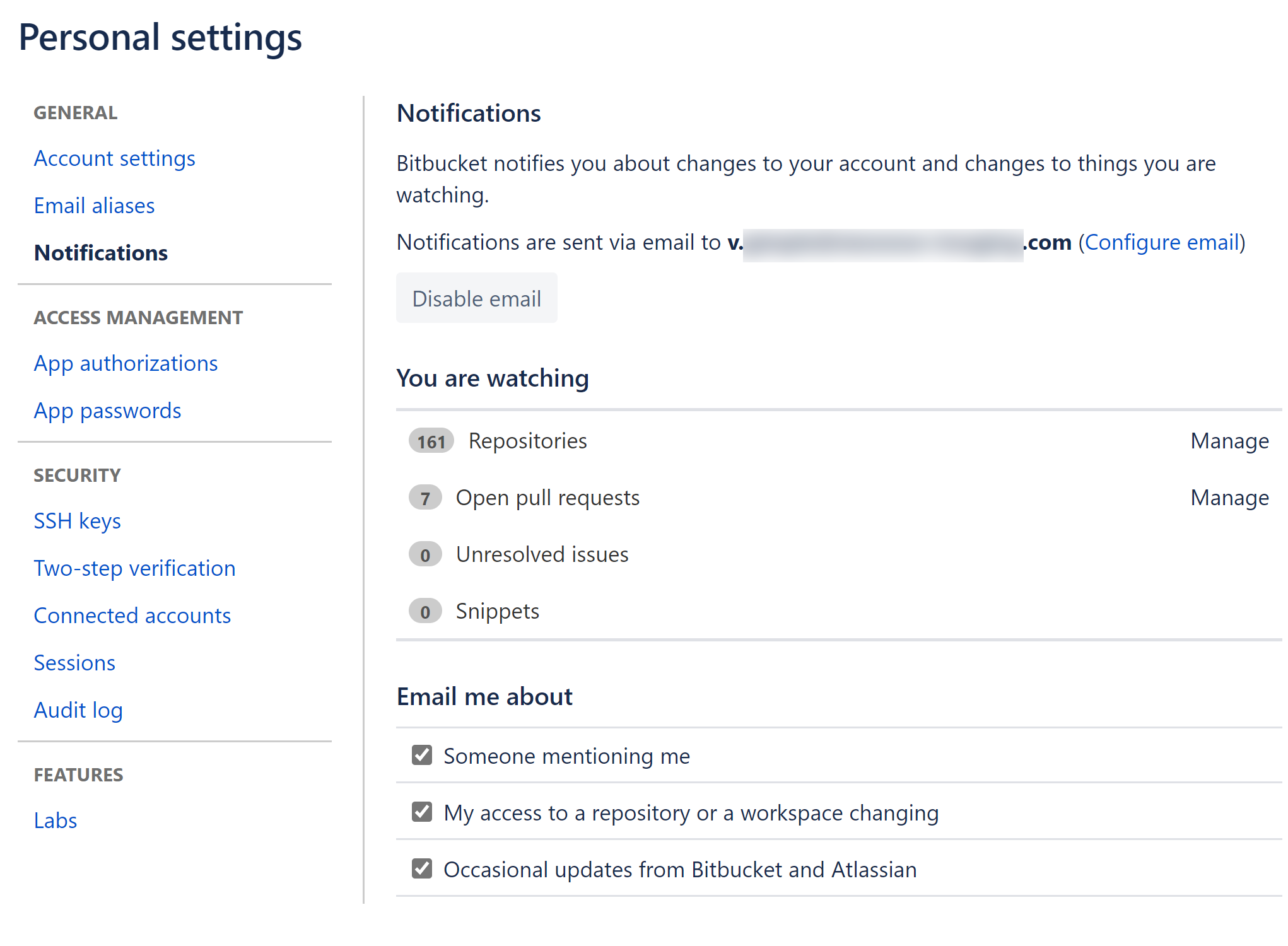Toggle Occasional updates from Bitbucket checkbox
The height and width of the screenshot is (946, 1288).
(x=422, y=868)
